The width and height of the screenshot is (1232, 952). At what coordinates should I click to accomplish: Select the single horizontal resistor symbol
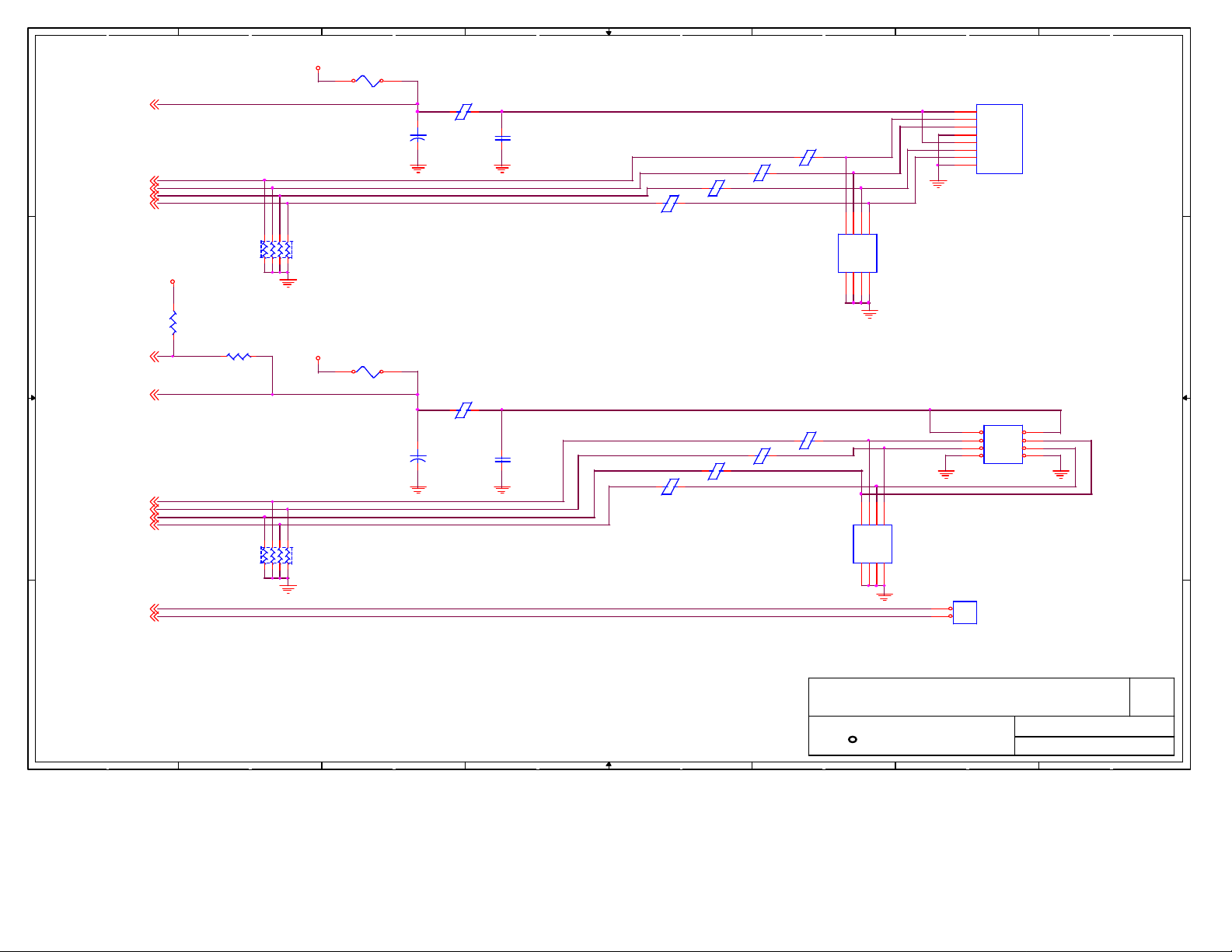[x=239, y=357]
